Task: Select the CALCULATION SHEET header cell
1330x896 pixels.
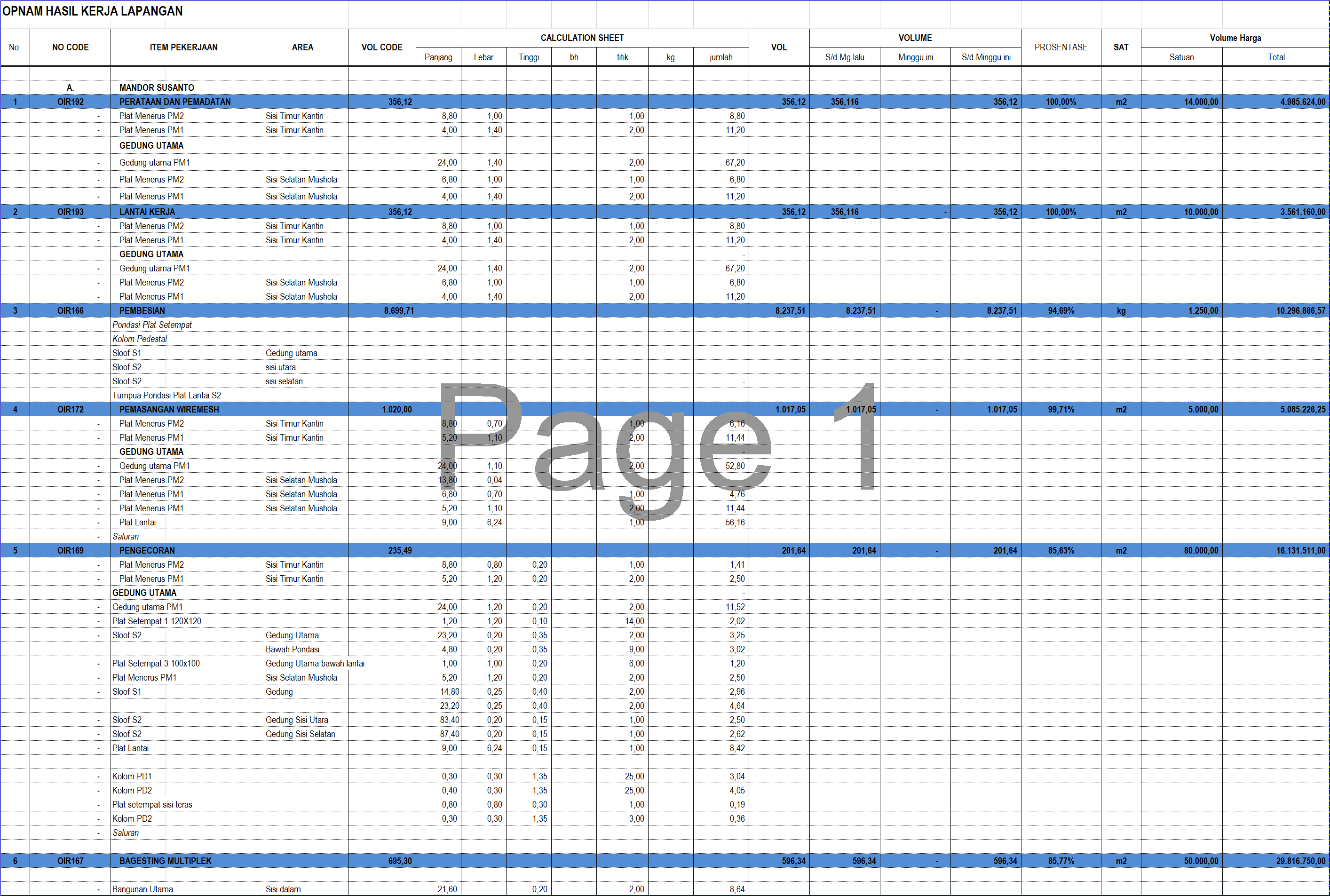Action: click(x=582, y=38)
